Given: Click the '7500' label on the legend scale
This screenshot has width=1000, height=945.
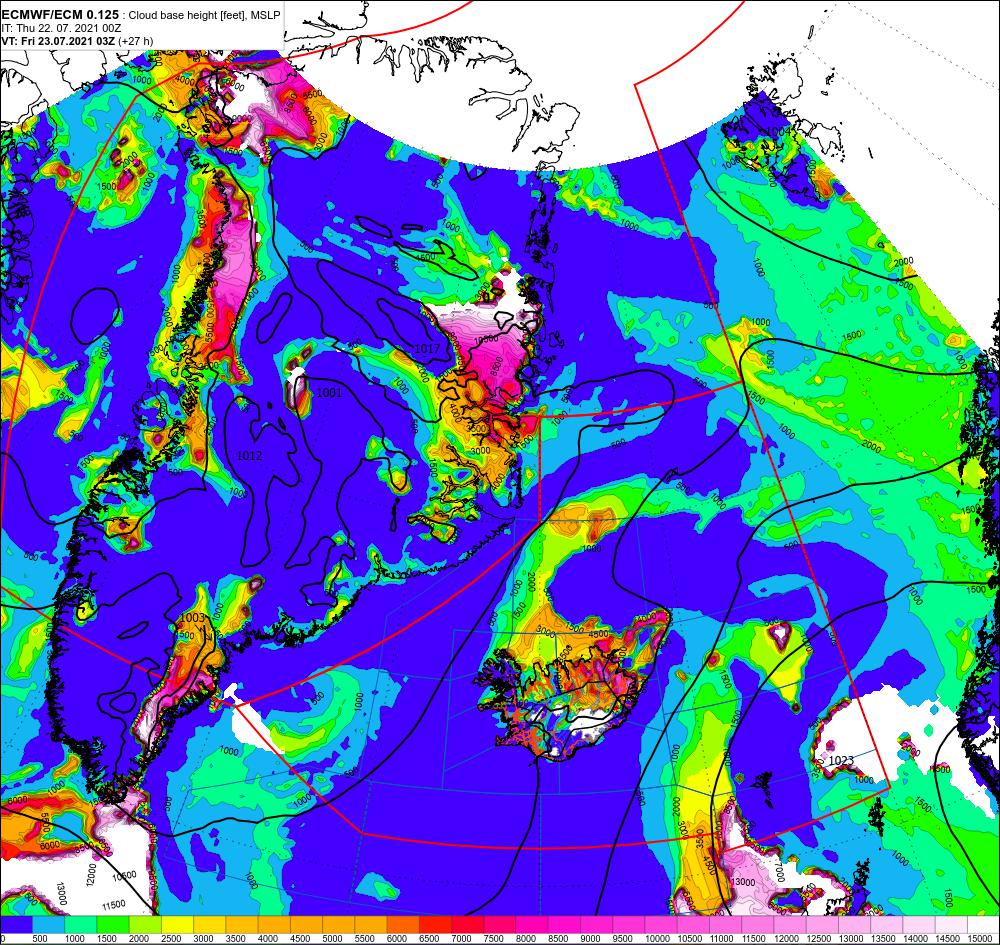Looking at the screenshot, I should 494,939.
